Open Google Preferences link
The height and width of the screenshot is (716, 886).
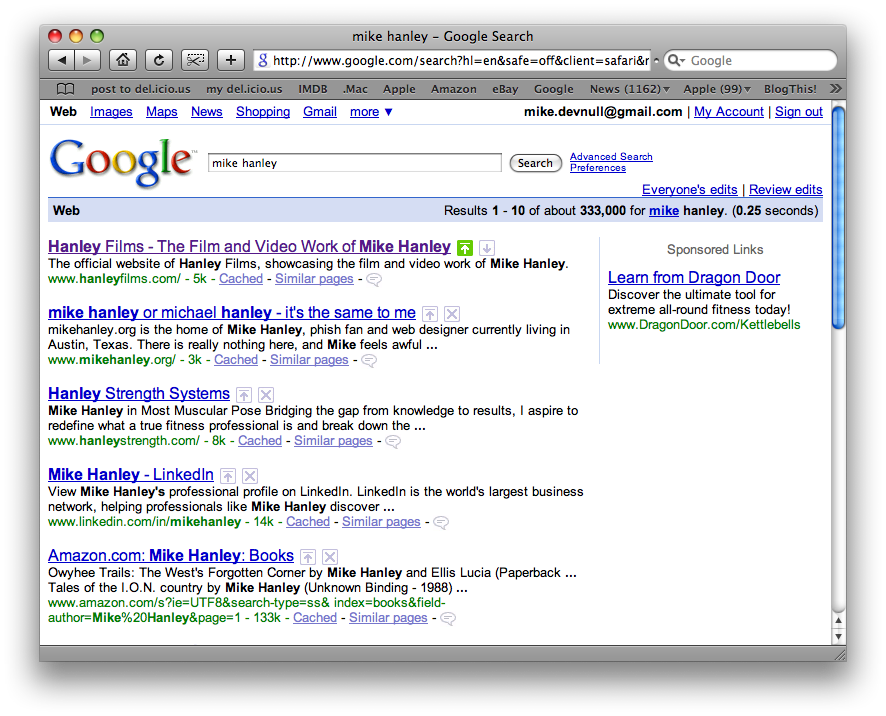(598, 168)
